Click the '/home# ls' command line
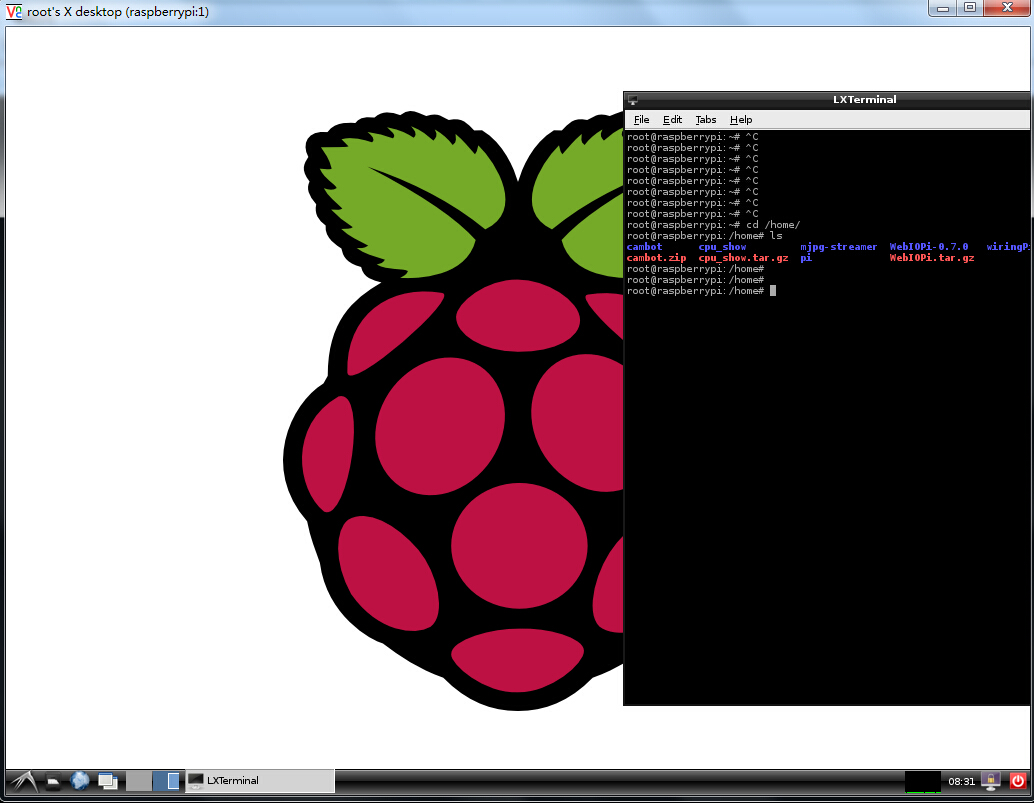 704,236
